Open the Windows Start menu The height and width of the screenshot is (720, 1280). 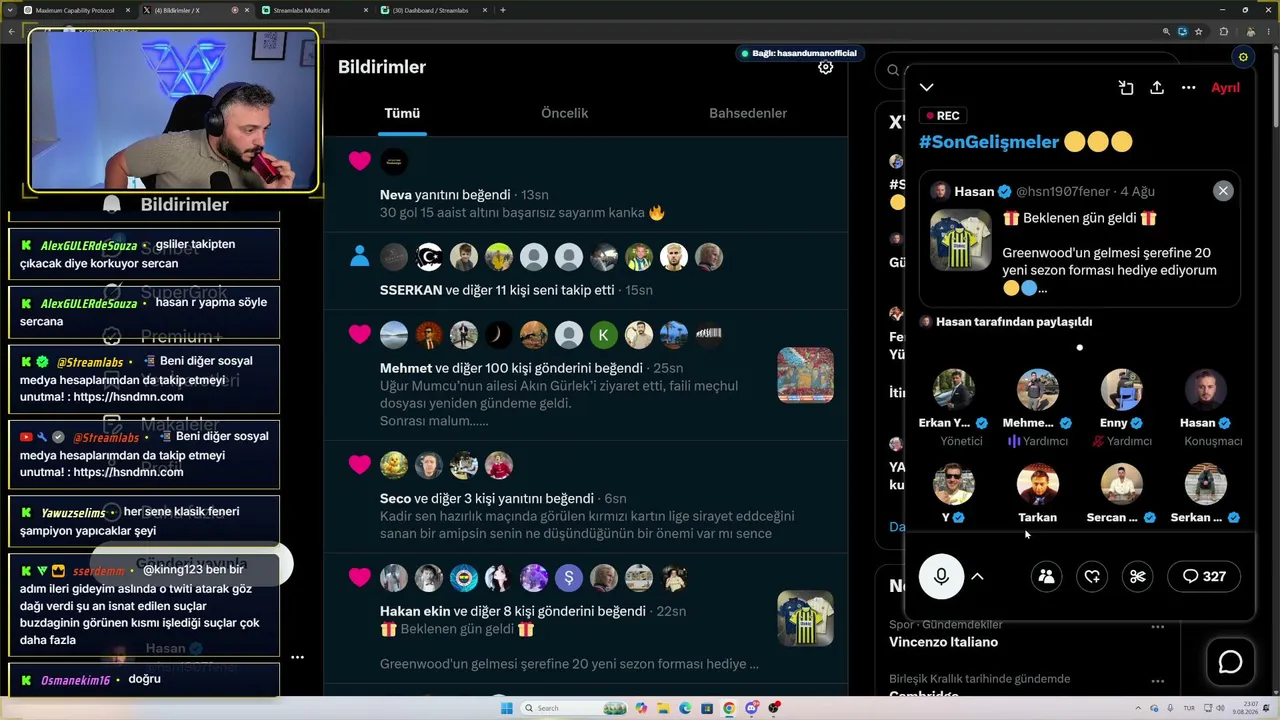(x=506, y=708)
